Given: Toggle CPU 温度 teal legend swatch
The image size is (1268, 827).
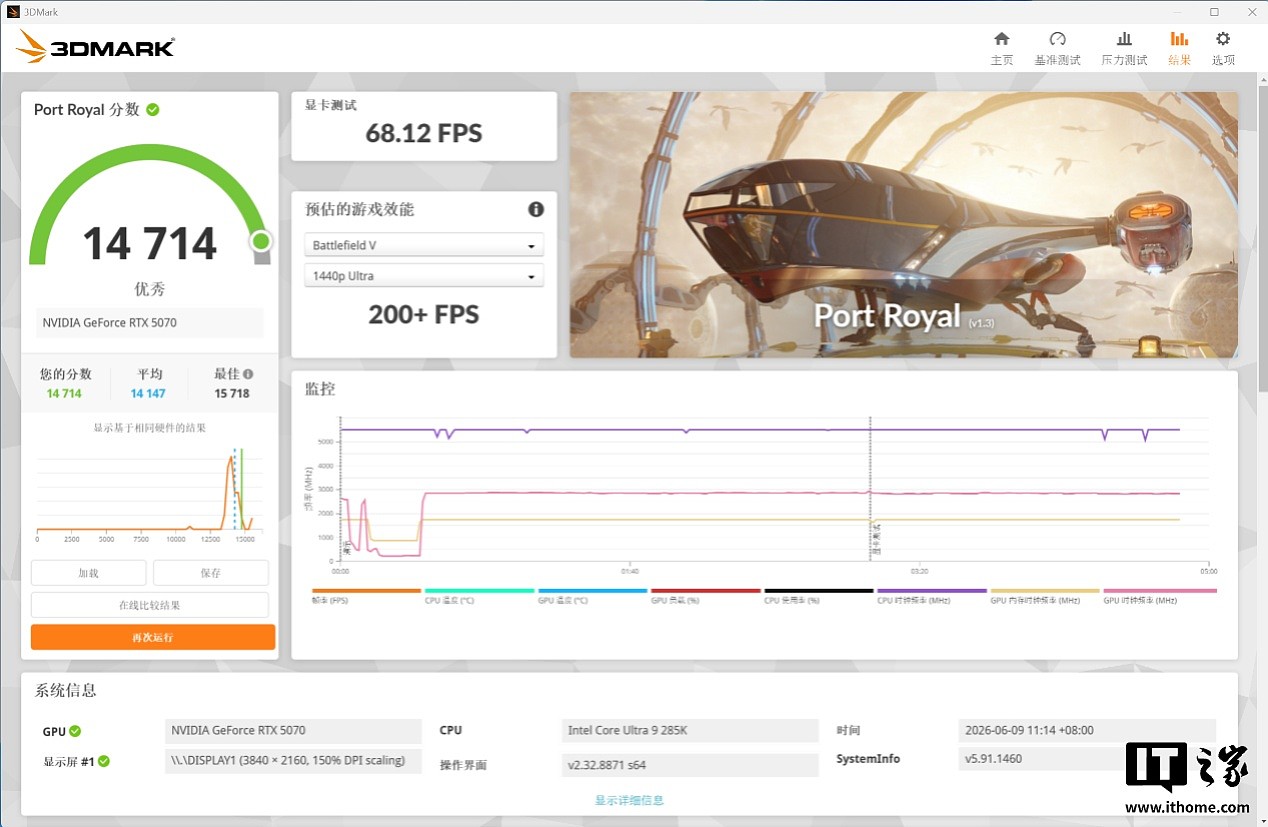Looking at the screenshot, I should (x=479, y=591).
